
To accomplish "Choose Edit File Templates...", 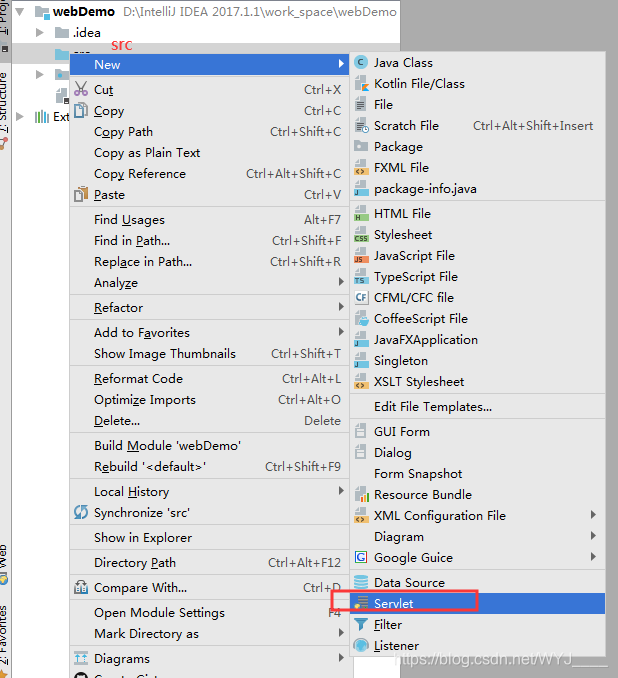I will click(x=477, y=406).
